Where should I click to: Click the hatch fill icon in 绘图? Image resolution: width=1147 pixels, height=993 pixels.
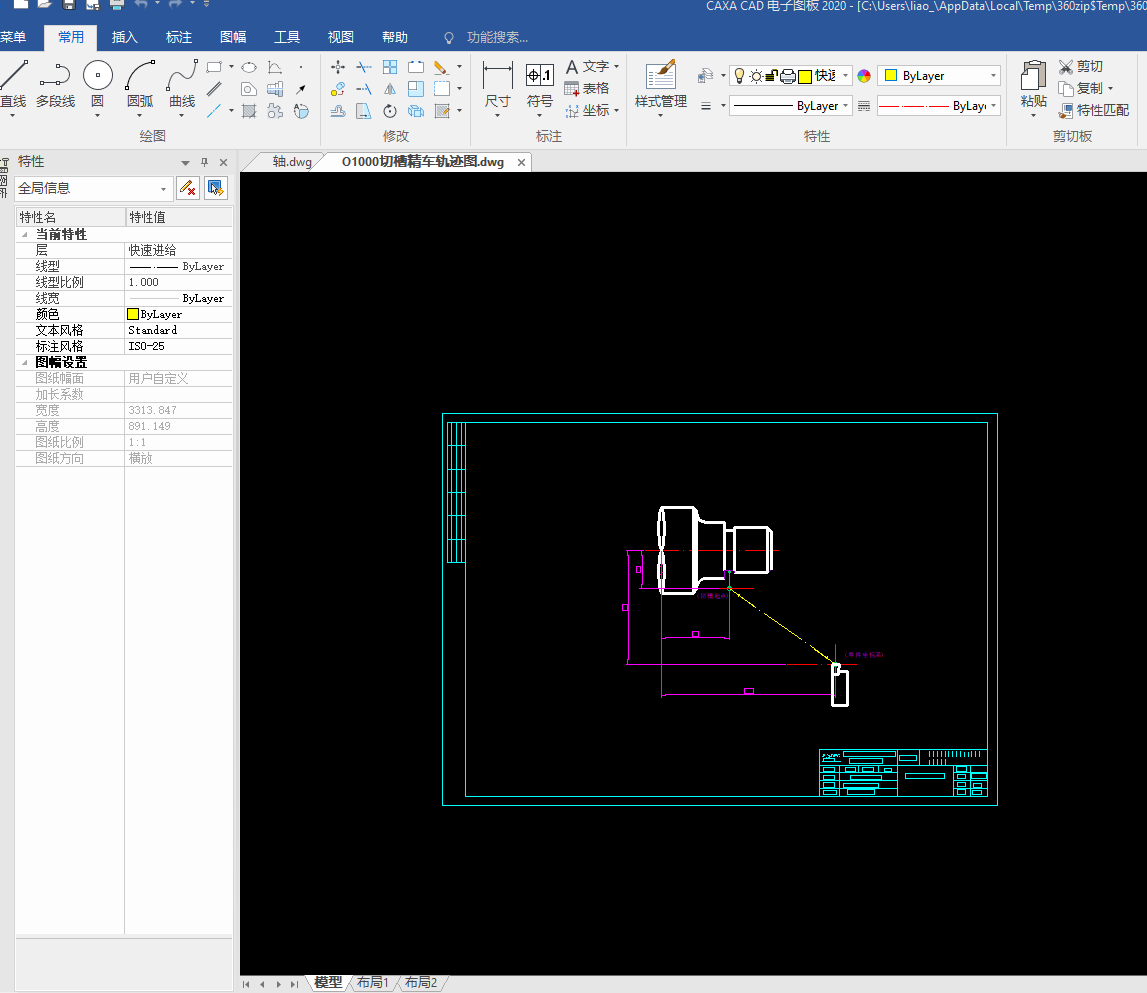click(x=249, y=111)
